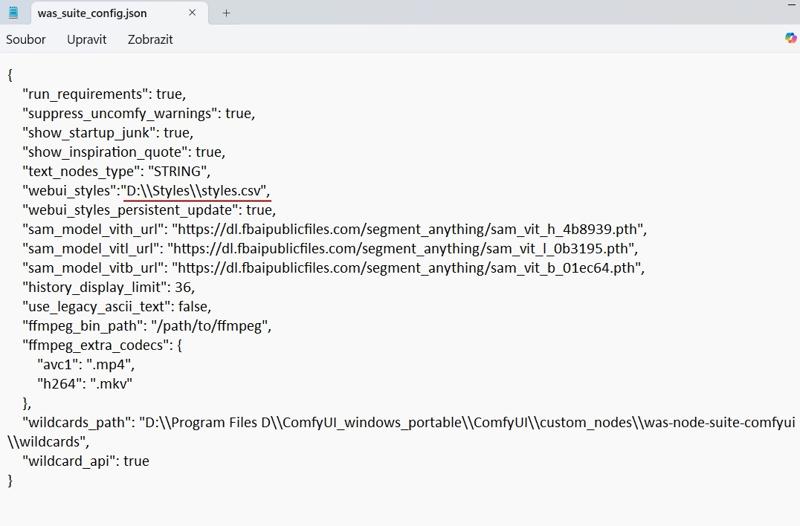
Task: Click the ComfyUI_windows_portable path segment
Action: (372, 423)
